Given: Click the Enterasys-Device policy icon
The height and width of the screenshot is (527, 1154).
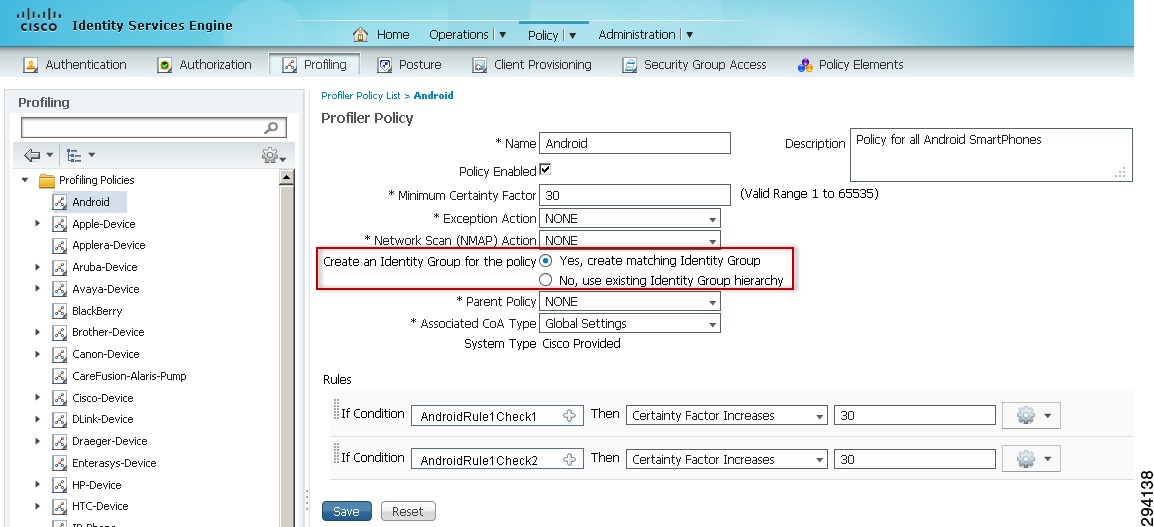Looking at the screenshot, I should [60, 463].
